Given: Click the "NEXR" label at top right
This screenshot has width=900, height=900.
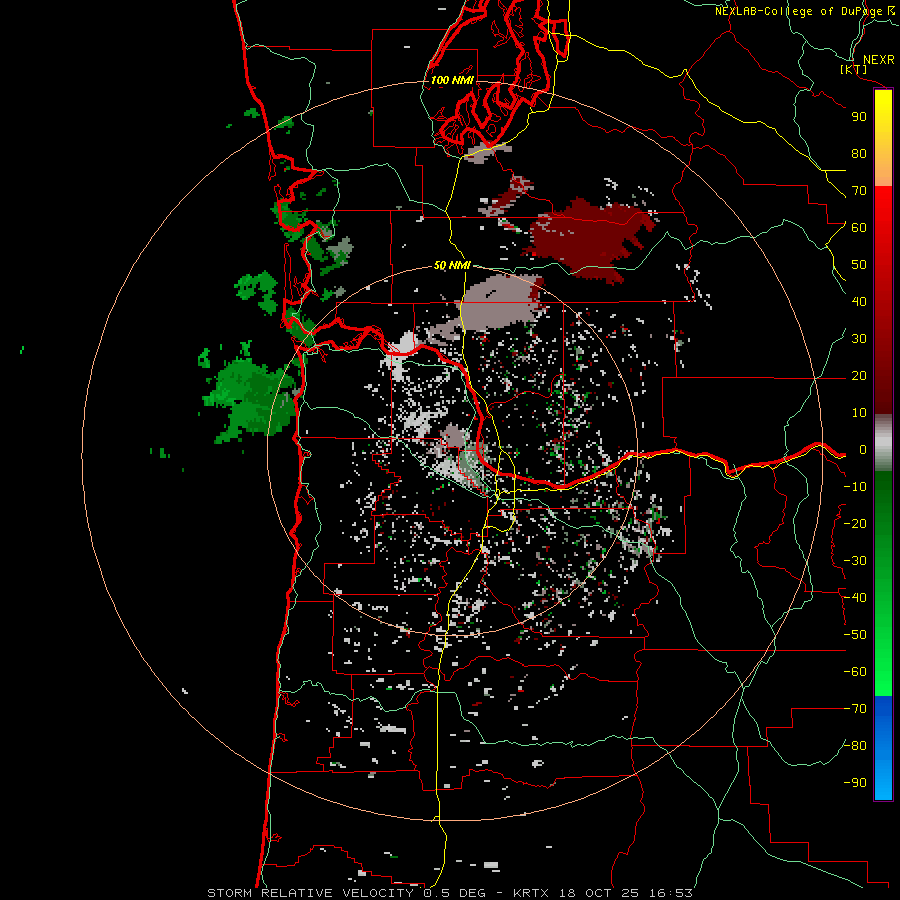Looking at the screenshot, I should point(878,60).
